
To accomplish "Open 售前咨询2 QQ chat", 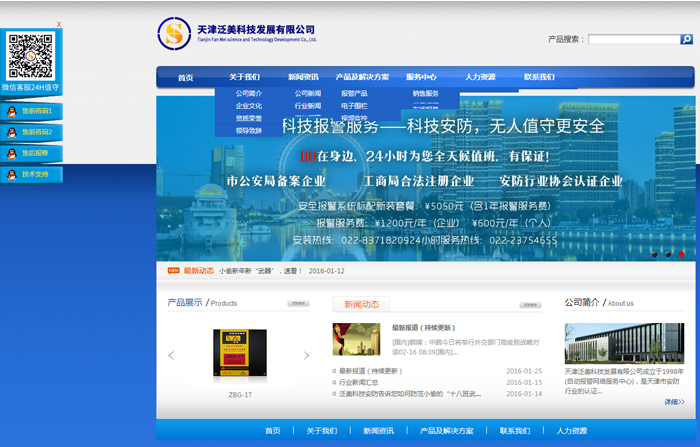I will coord(31,132).
